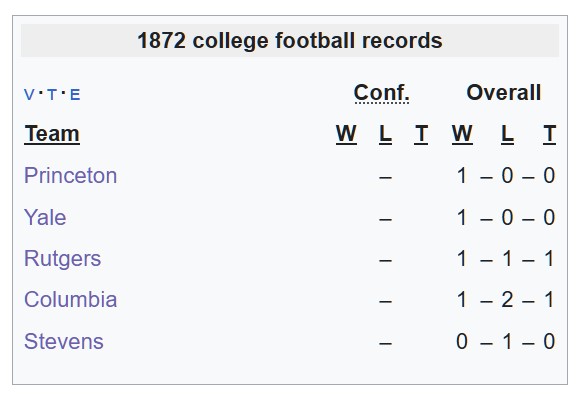Image resolution: width=578 pixels, height=398 pixels.
Task: Click the Team column header
Action: click(x=52, y=134)
